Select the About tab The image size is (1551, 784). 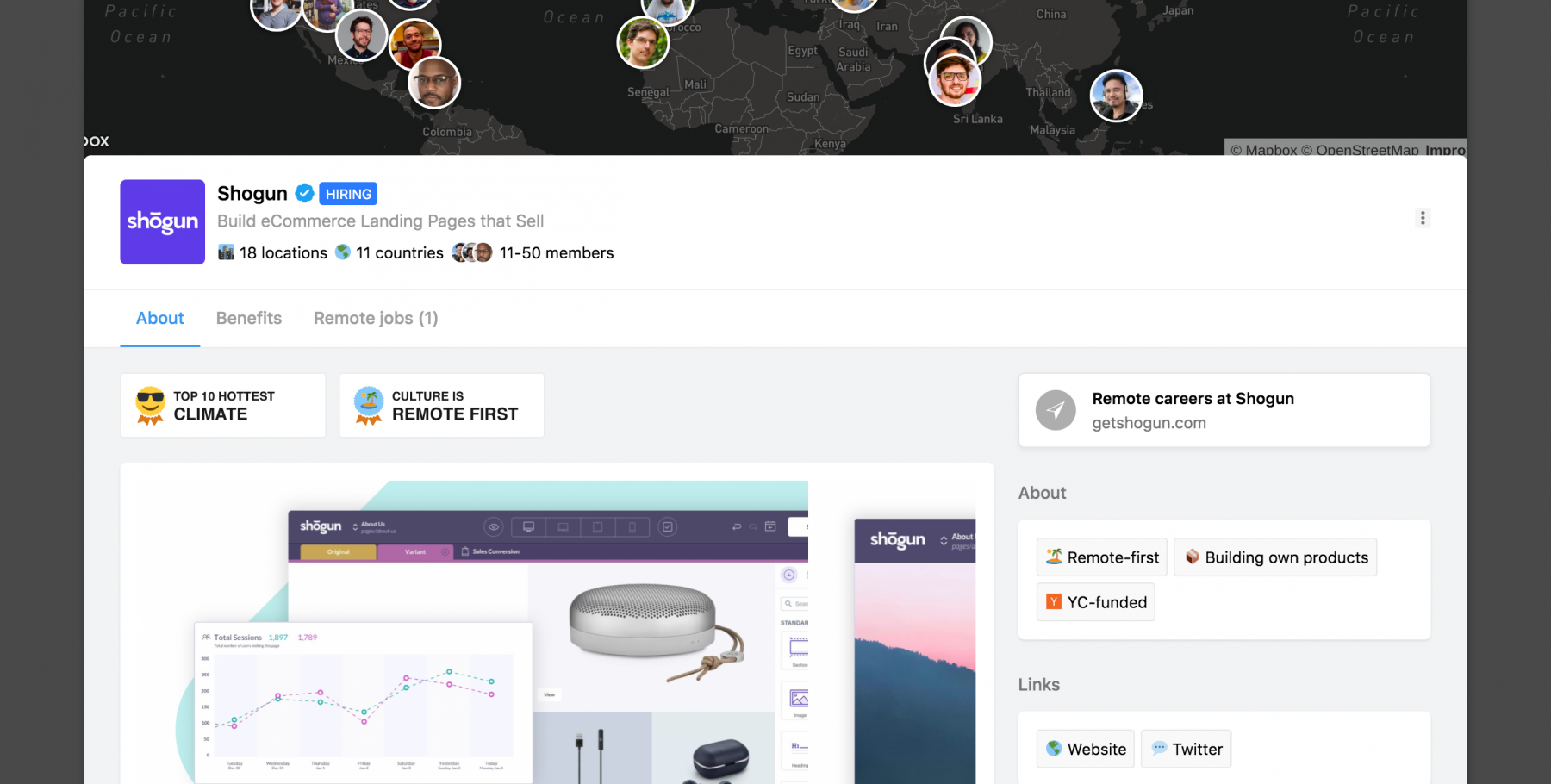tap(159, 318)
